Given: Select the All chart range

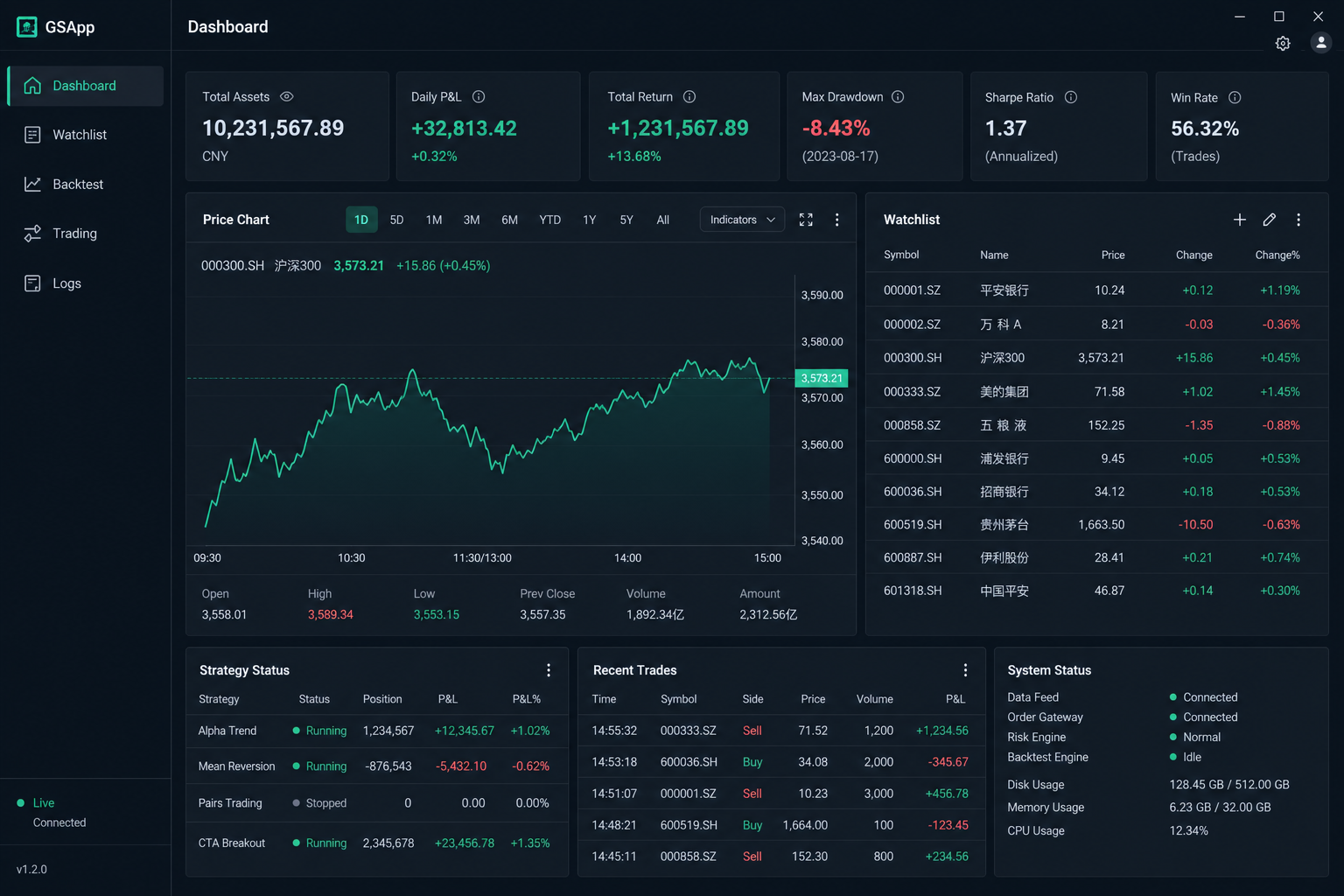Looking at the screenshot, I should 663,220.
